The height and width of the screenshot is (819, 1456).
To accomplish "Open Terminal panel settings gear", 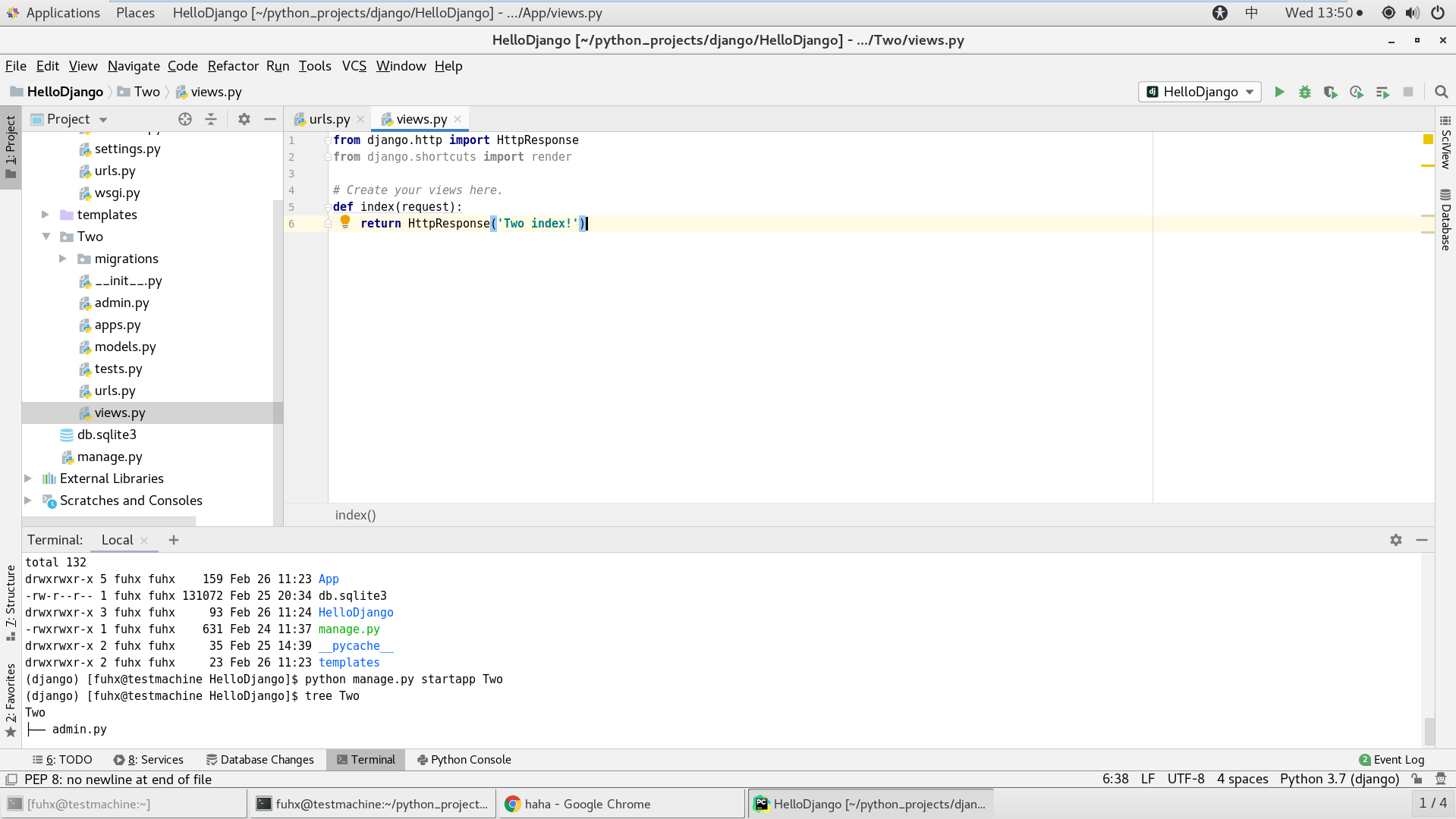I will [x=1396, y=540].
